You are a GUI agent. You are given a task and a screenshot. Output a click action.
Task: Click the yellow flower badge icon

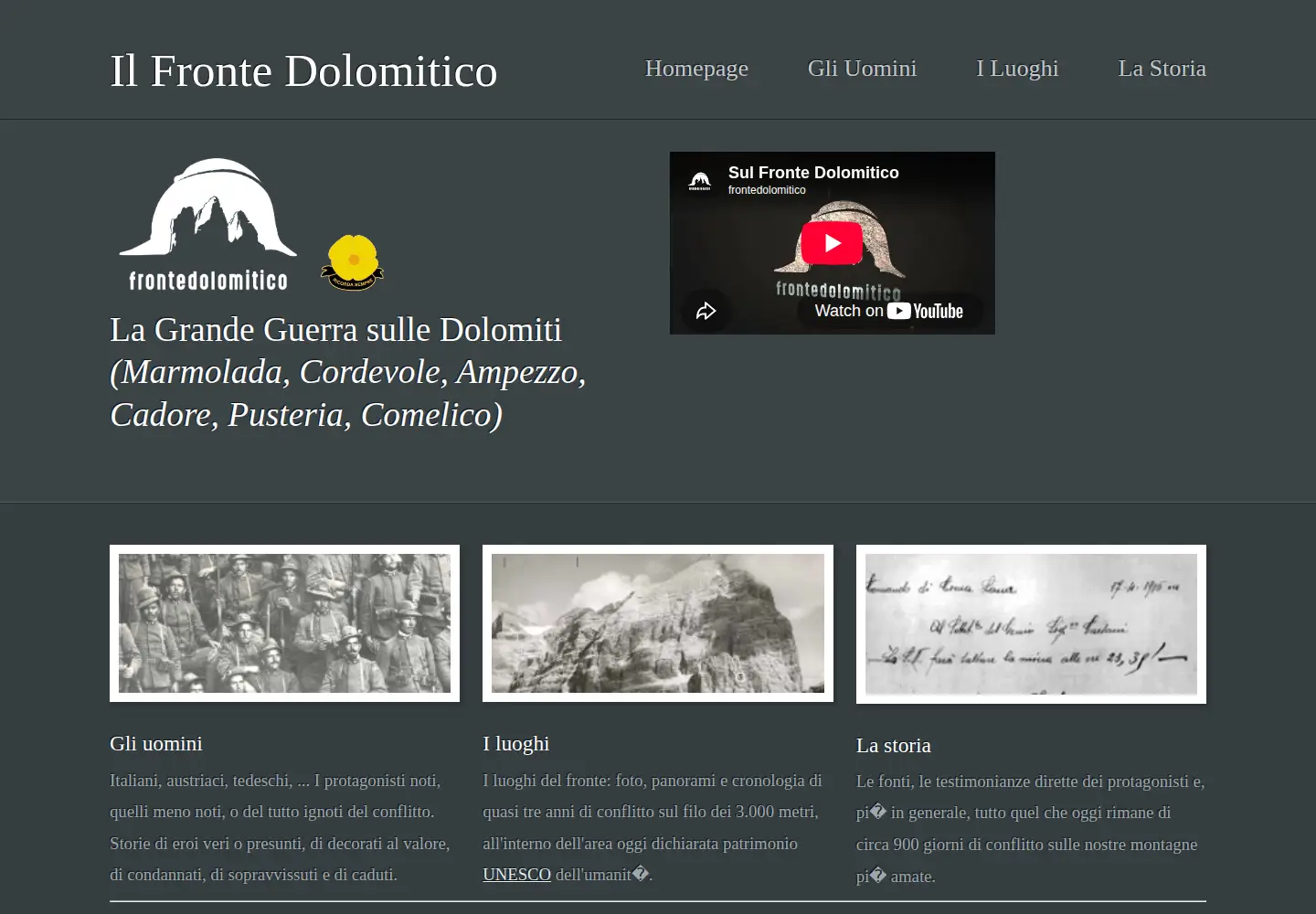[353, 262]
